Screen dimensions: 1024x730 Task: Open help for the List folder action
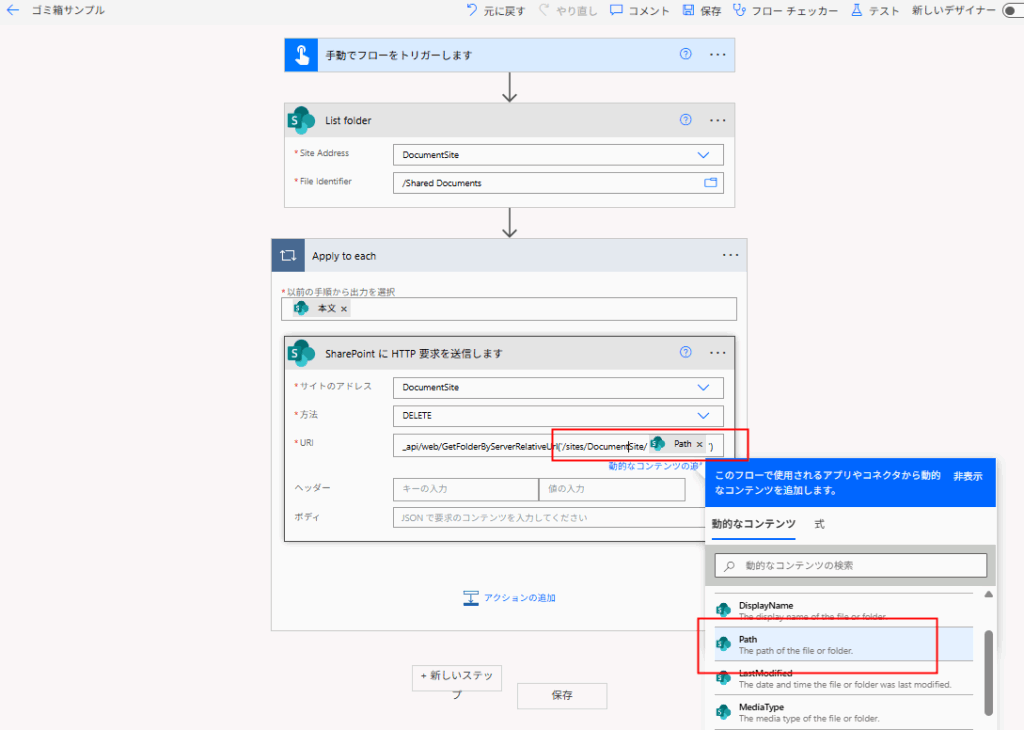pos(685,119)
